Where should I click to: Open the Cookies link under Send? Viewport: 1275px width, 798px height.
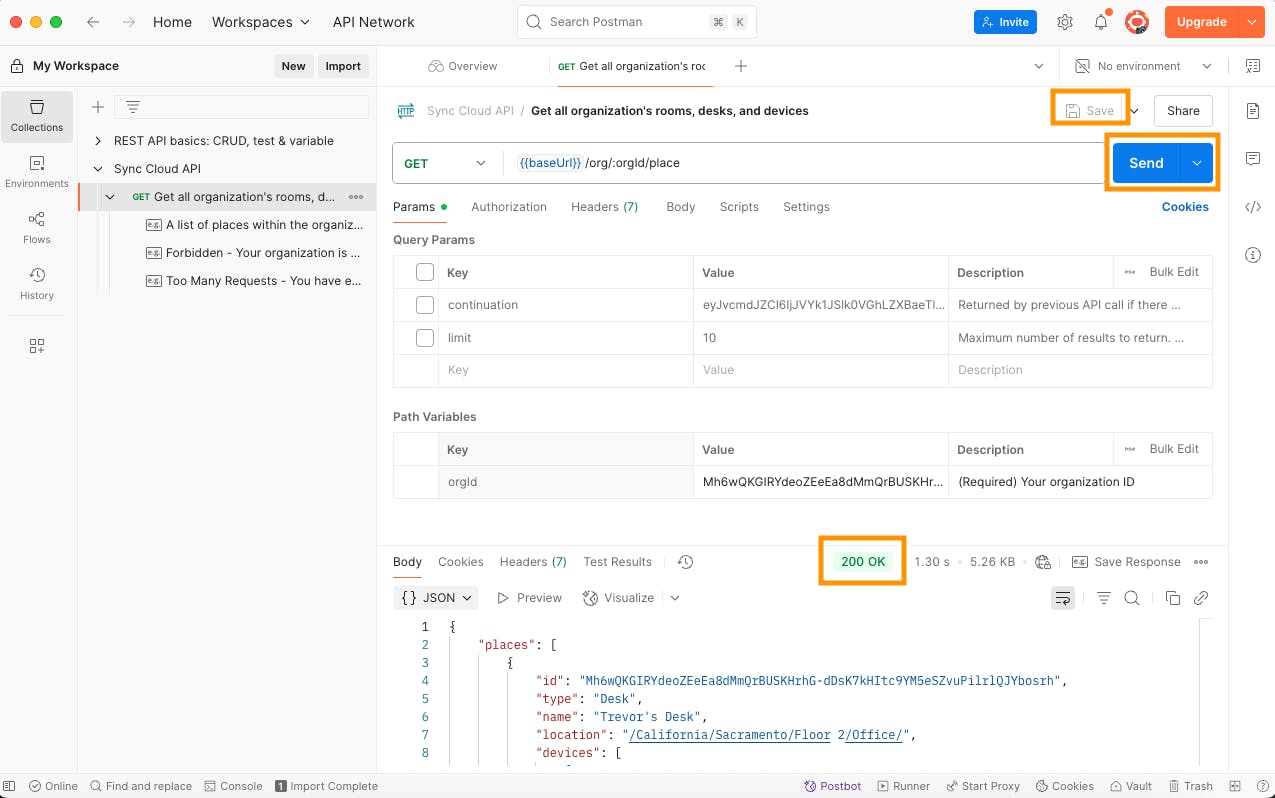pos(1185,207)
